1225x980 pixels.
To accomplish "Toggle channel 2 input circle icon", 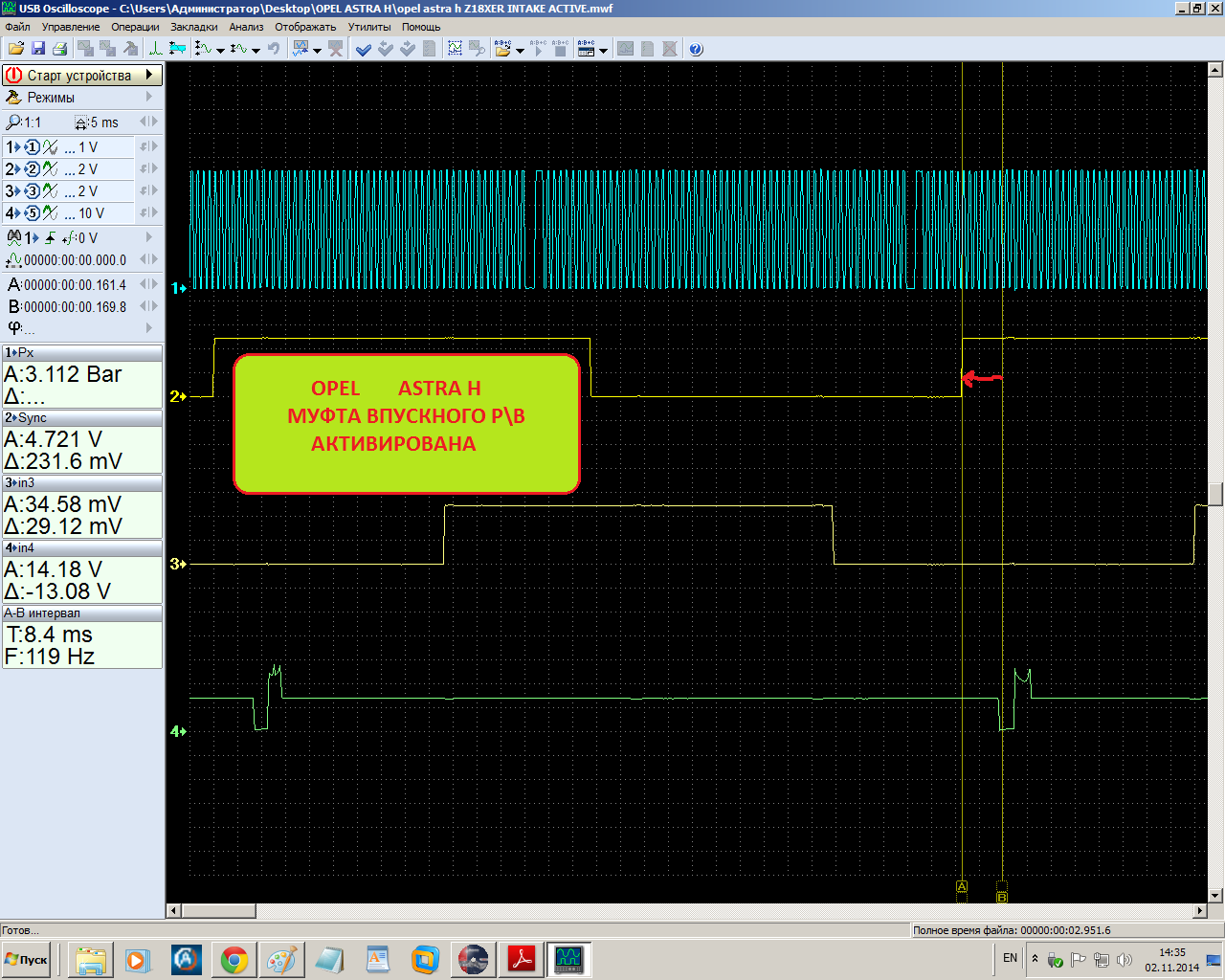I will (32, 169).
